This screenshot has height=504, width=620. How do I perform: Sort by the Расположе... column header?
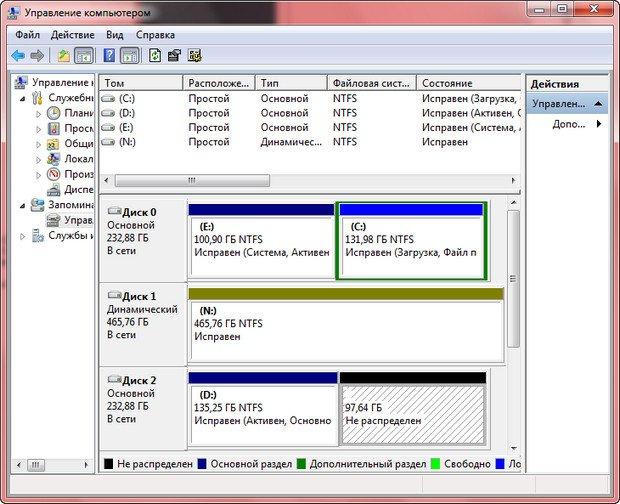219,83
